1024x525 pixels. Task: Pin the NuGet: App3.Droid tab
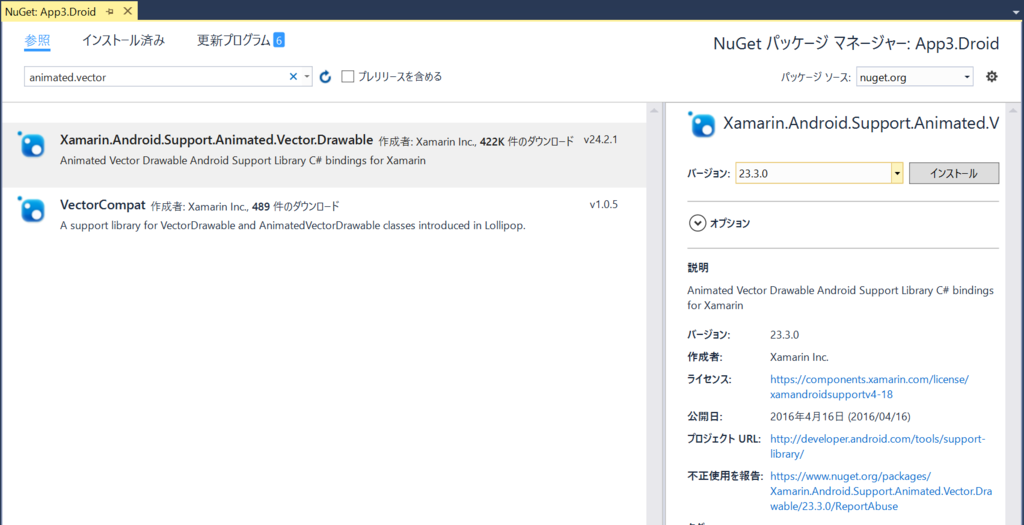coord(109,11)
